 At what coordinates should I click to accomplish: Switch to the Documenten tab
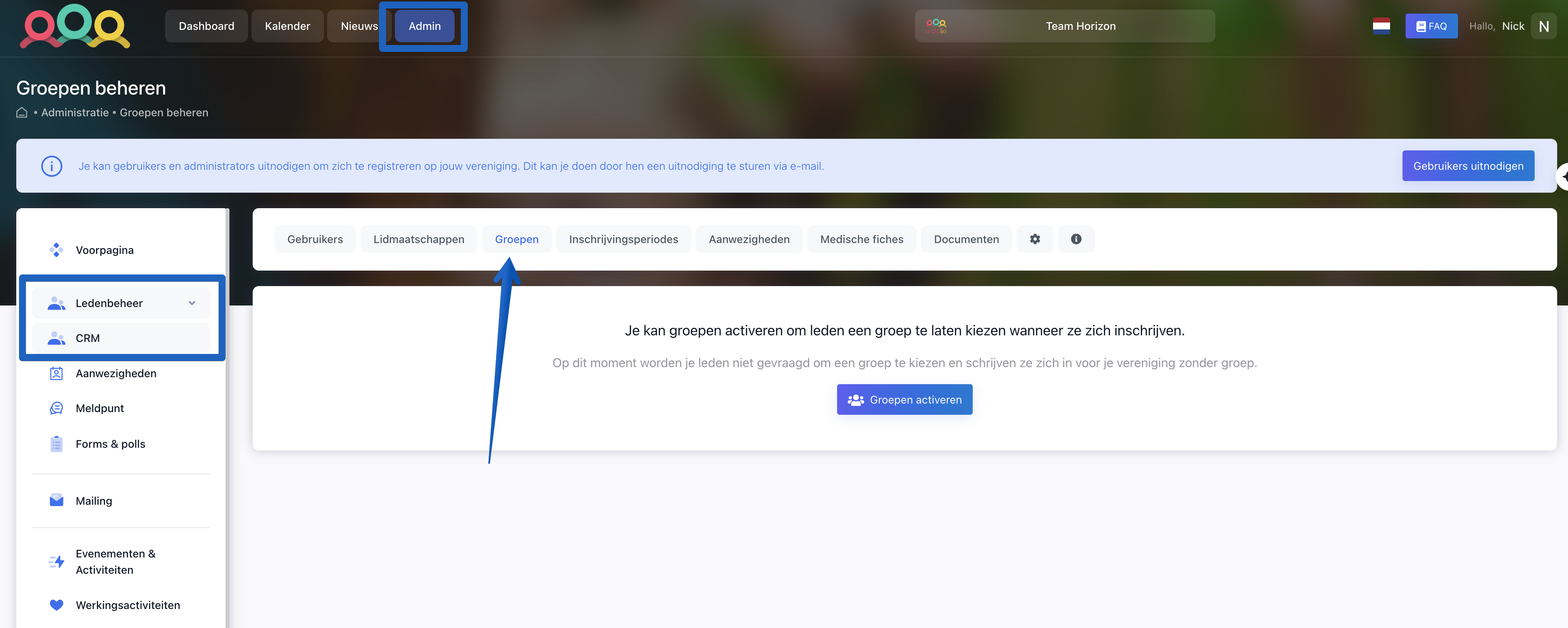coord(966,240)
